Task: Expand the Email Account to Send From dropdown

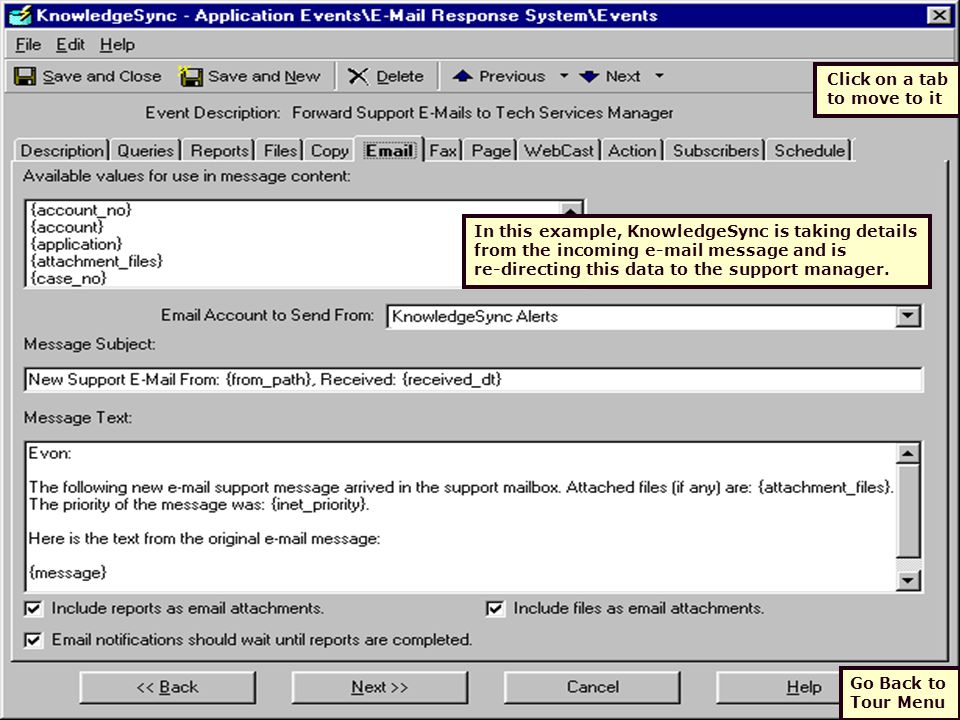Action: tap(907, 317)
